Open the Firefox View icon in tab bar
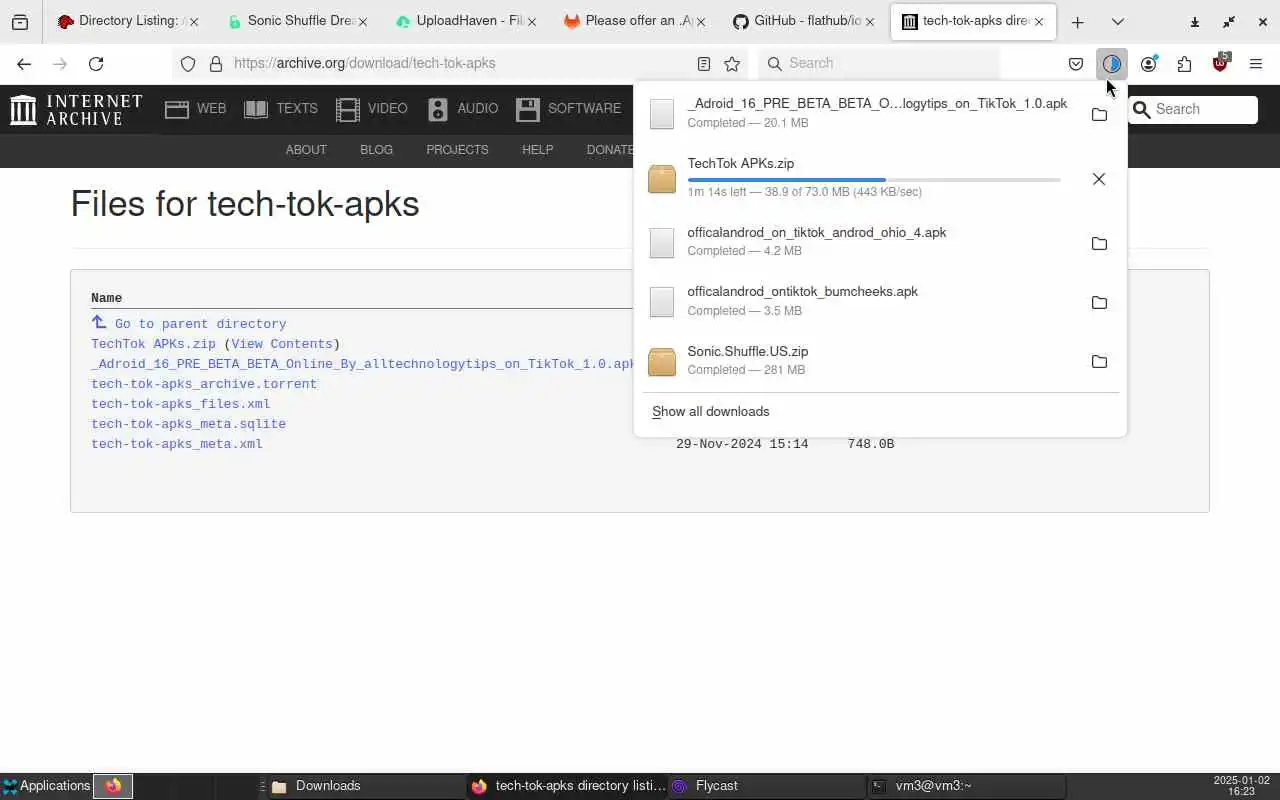 [x=20, y=22]
